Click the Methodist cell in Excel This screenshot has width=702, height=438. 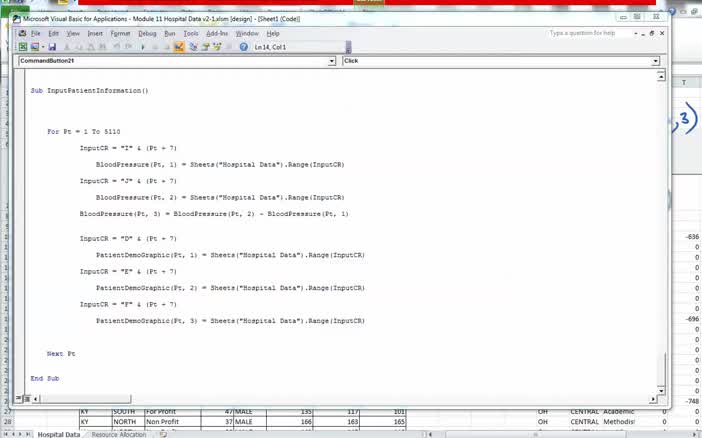coord(619,422)
